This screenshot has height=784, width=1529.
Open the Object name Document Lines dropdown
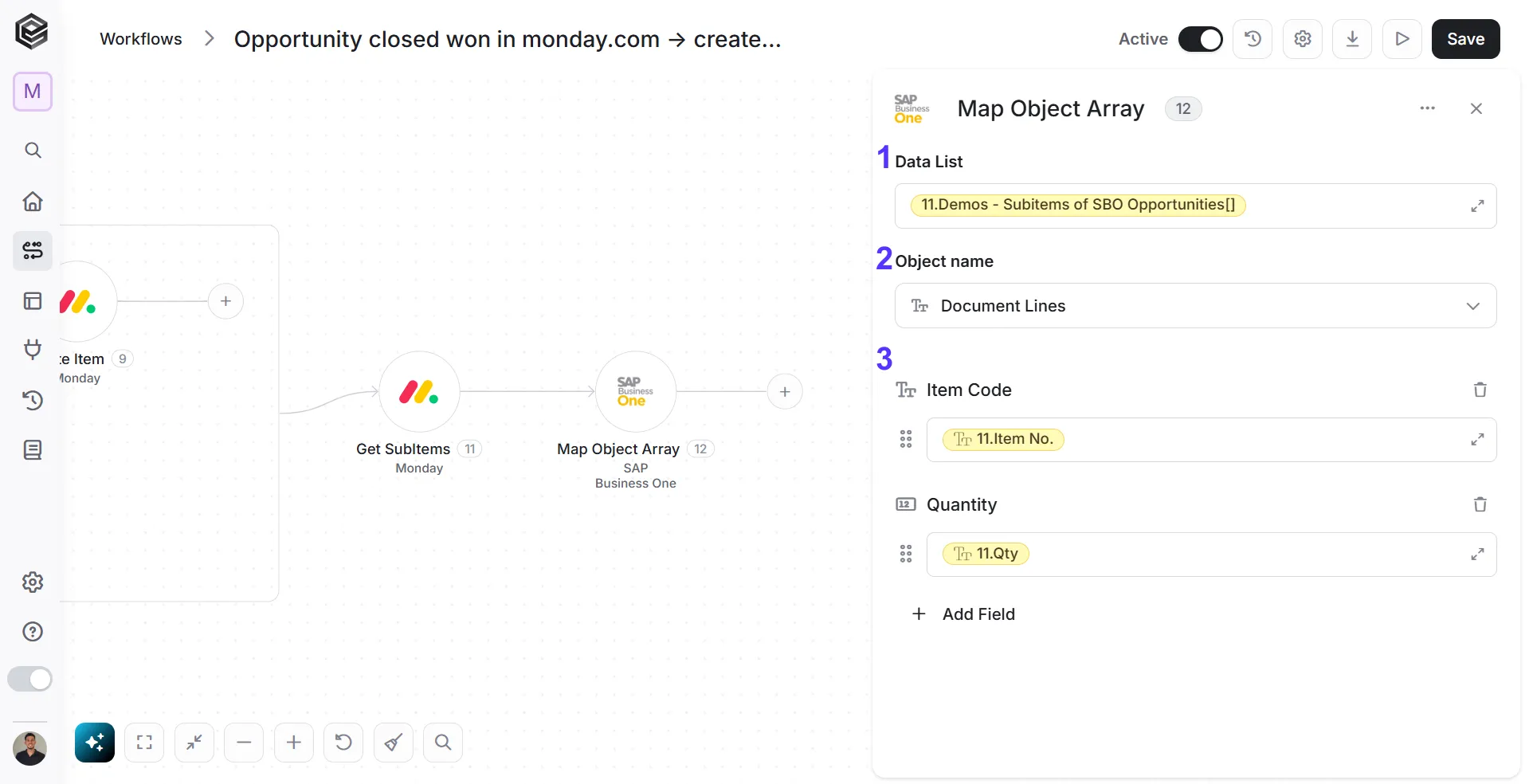1195,306
